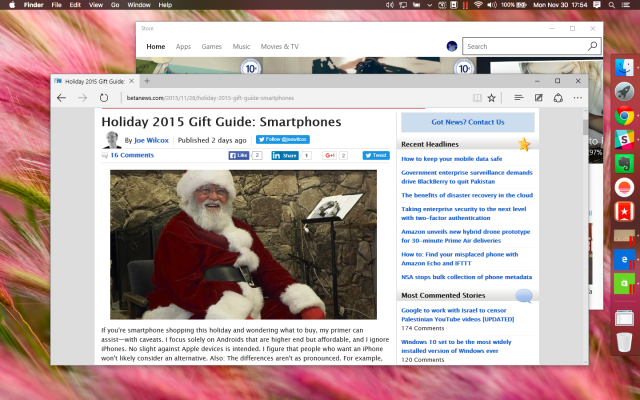Switch to Store Apps tab

pos(183,47)
